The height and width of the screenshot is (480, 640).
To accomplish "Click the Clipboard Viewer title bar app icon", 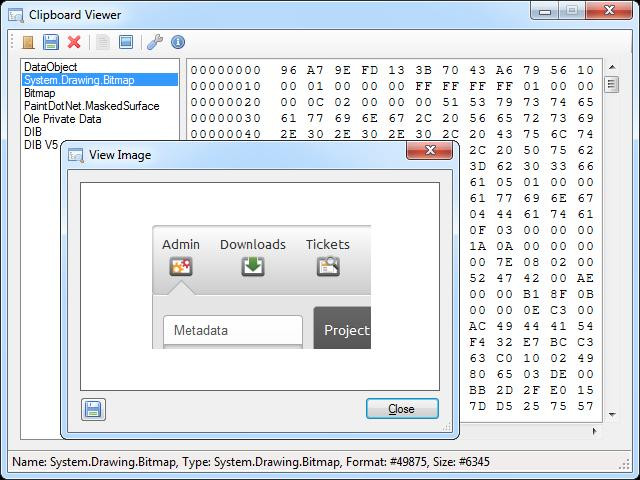I will (x=16, y=15).
